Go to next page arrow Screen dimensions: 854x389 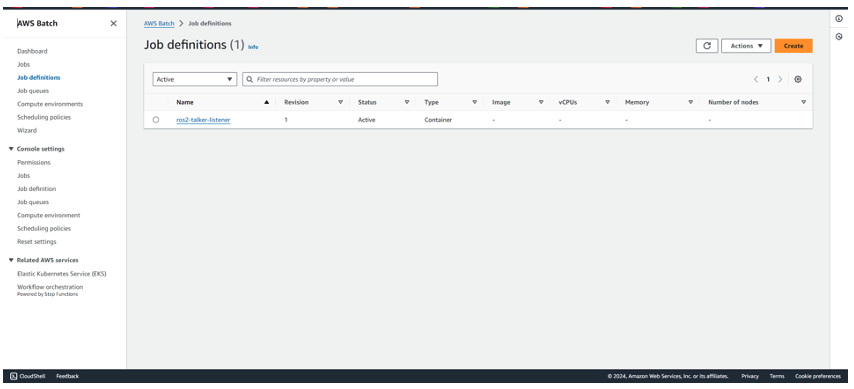[x=780, y=79]
